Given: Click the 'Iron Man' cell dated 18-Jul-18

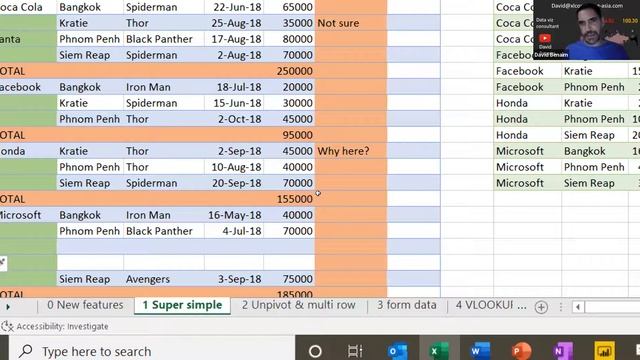Looking at the screenshot, I should pyautogui.click(x=164, y=87).
